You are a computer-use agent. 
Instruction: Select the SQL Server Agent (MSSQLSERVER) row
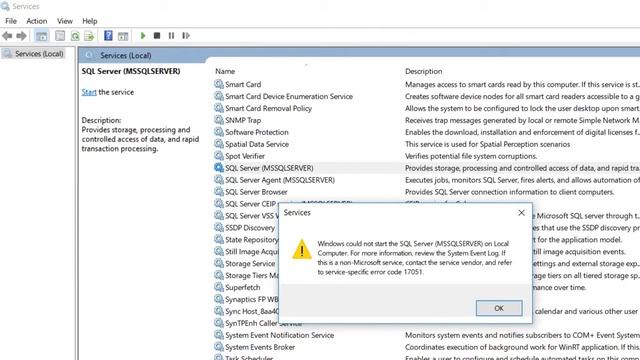(x=280, y=180)
